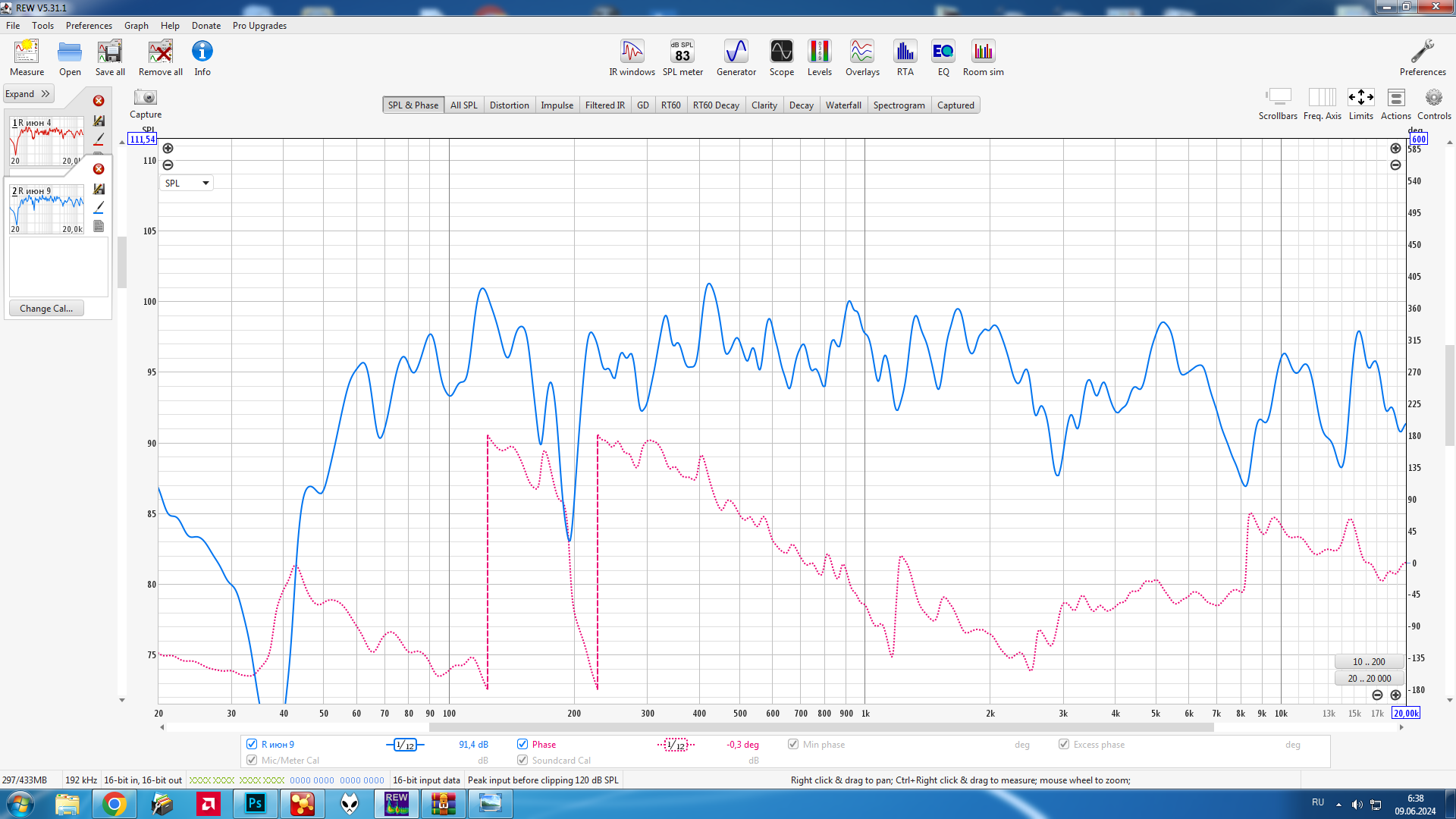Screen dimensions: 1456x819
Task: Enable the Min phase checkbox
Action: click(793, 744)
